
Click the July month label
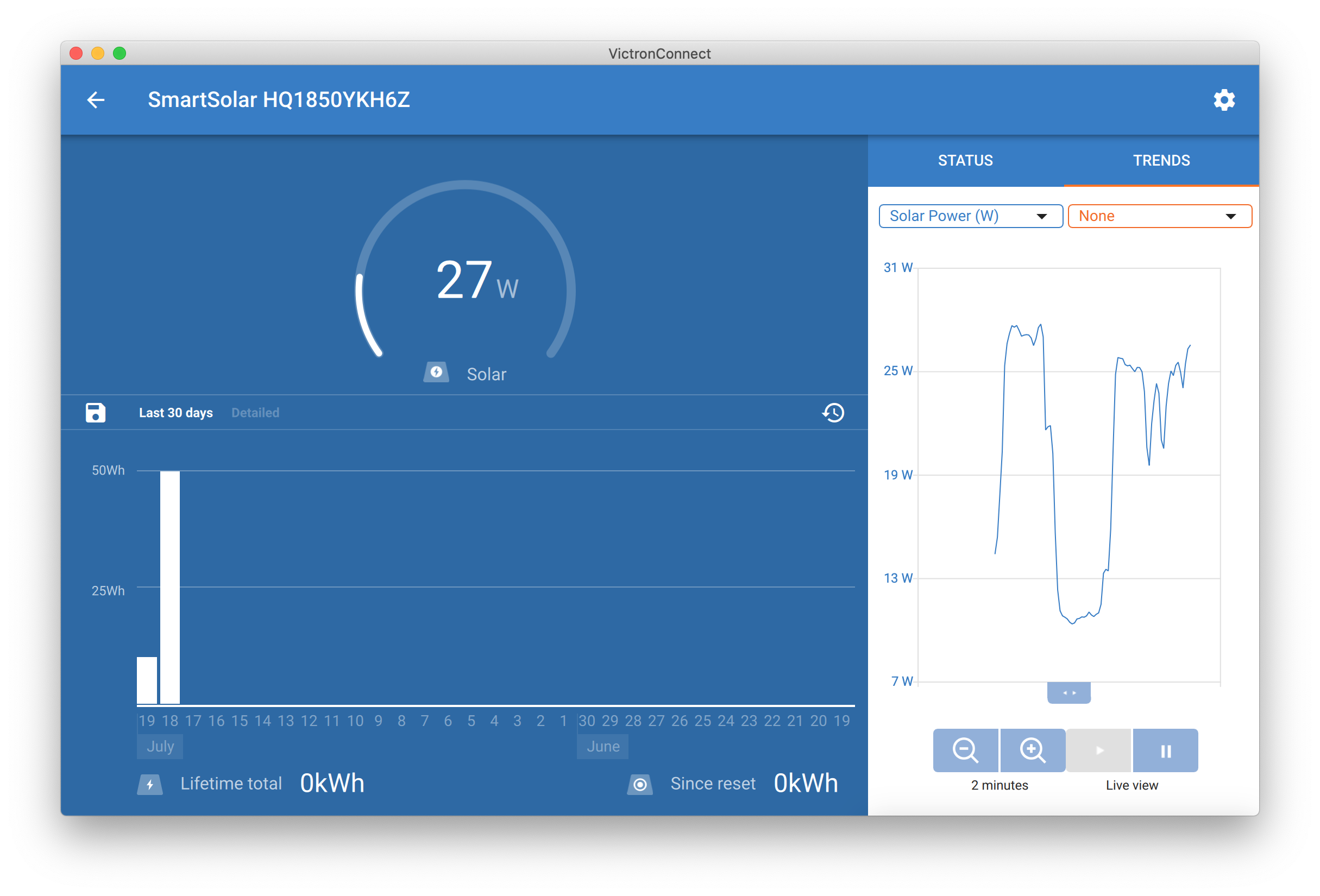160,746
